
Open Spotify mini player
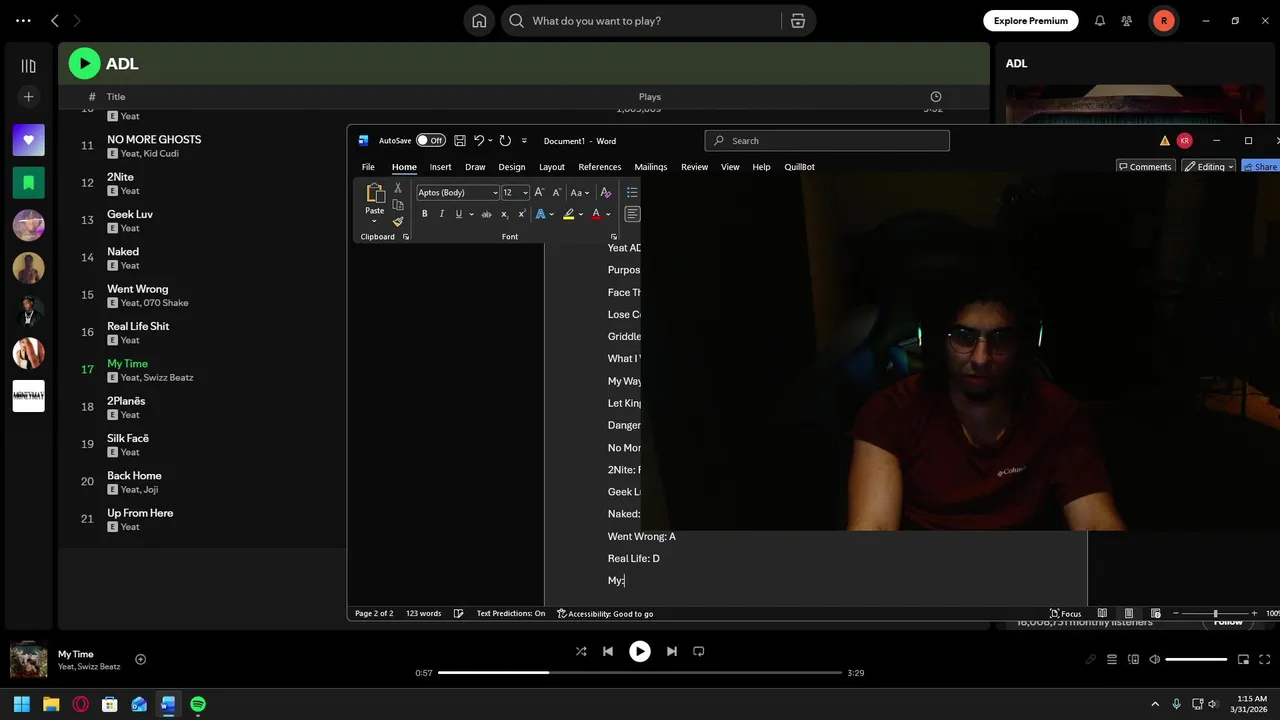[x=1244, y=660]
